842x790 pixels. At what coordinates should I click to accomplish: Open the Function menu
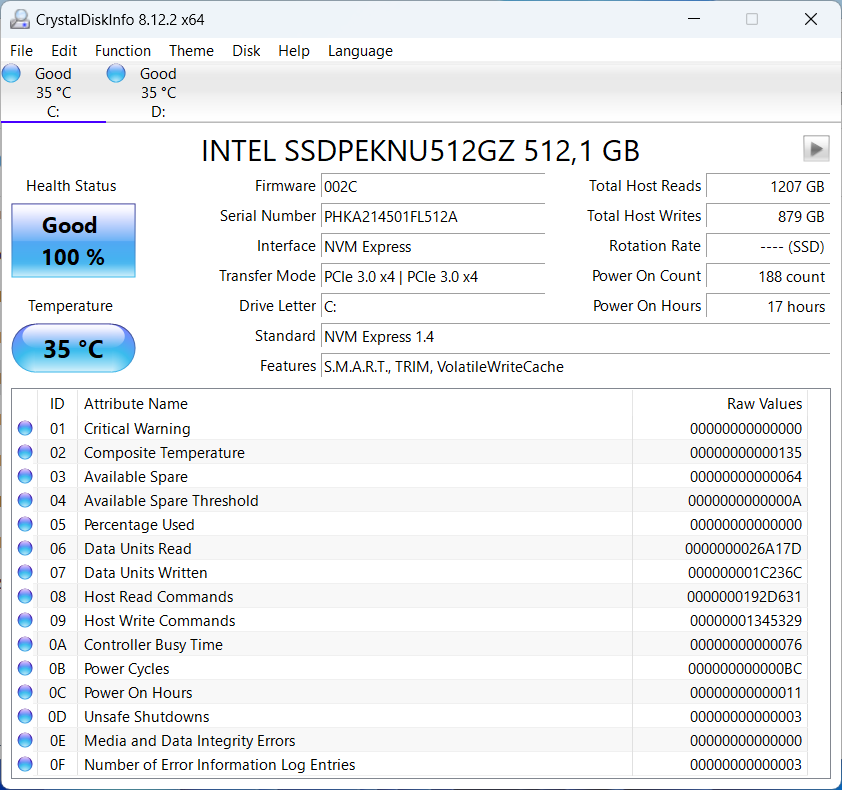point(123,51)
